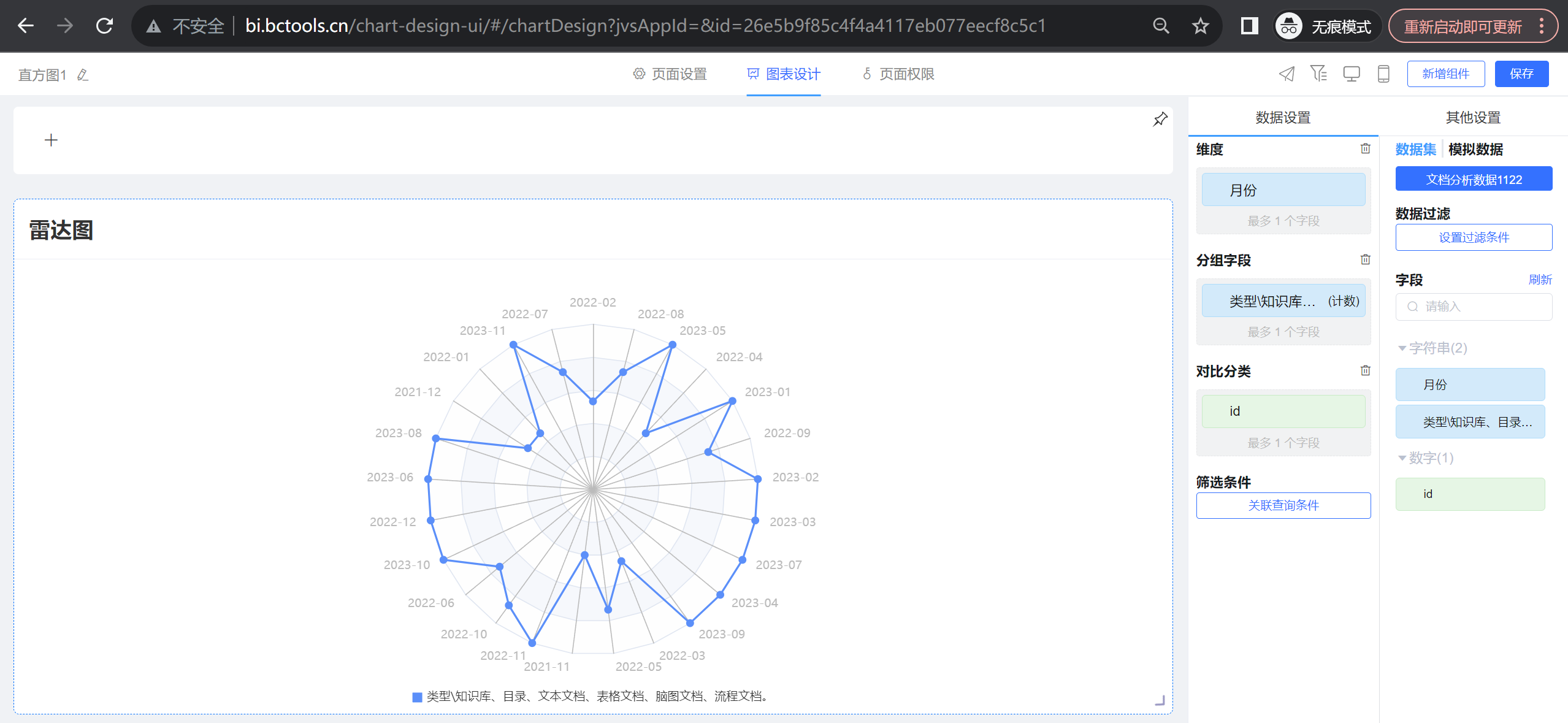This screenshot has height=723, width=1568.
Task: Collapse the 数字(1) field group
Action: click(1402, 458)
